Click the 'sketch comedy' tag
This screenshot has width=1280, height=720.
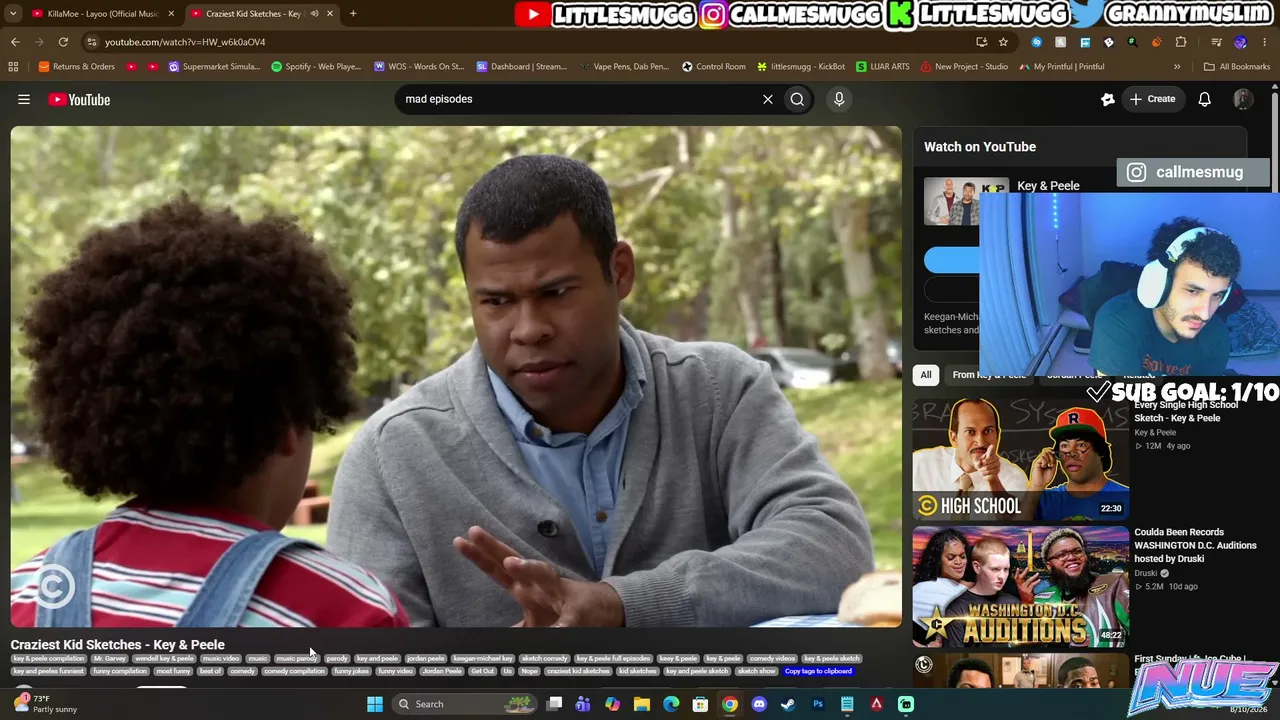point(545,659)
